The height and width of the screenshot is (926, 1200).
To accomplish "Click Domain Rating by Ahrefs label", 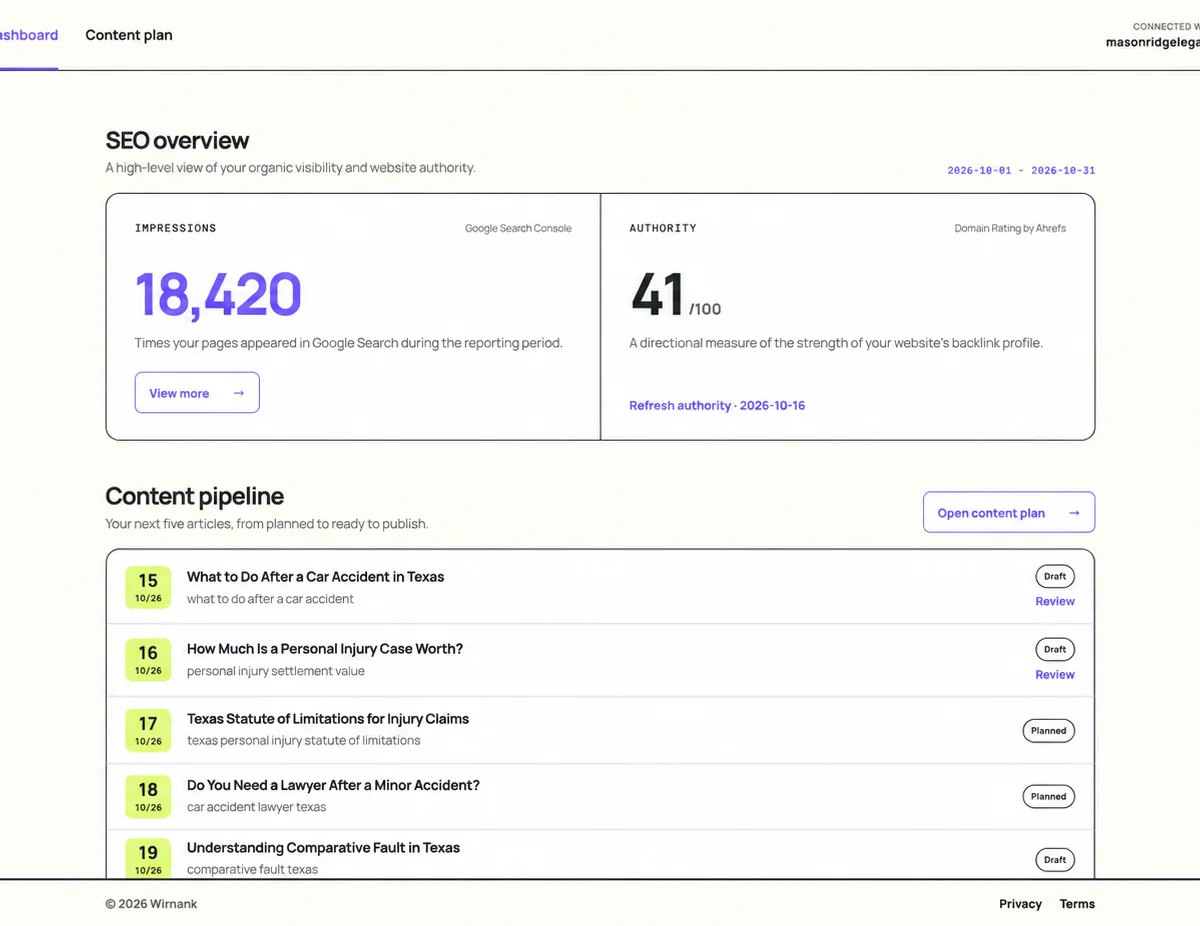I will [1010, 229].
